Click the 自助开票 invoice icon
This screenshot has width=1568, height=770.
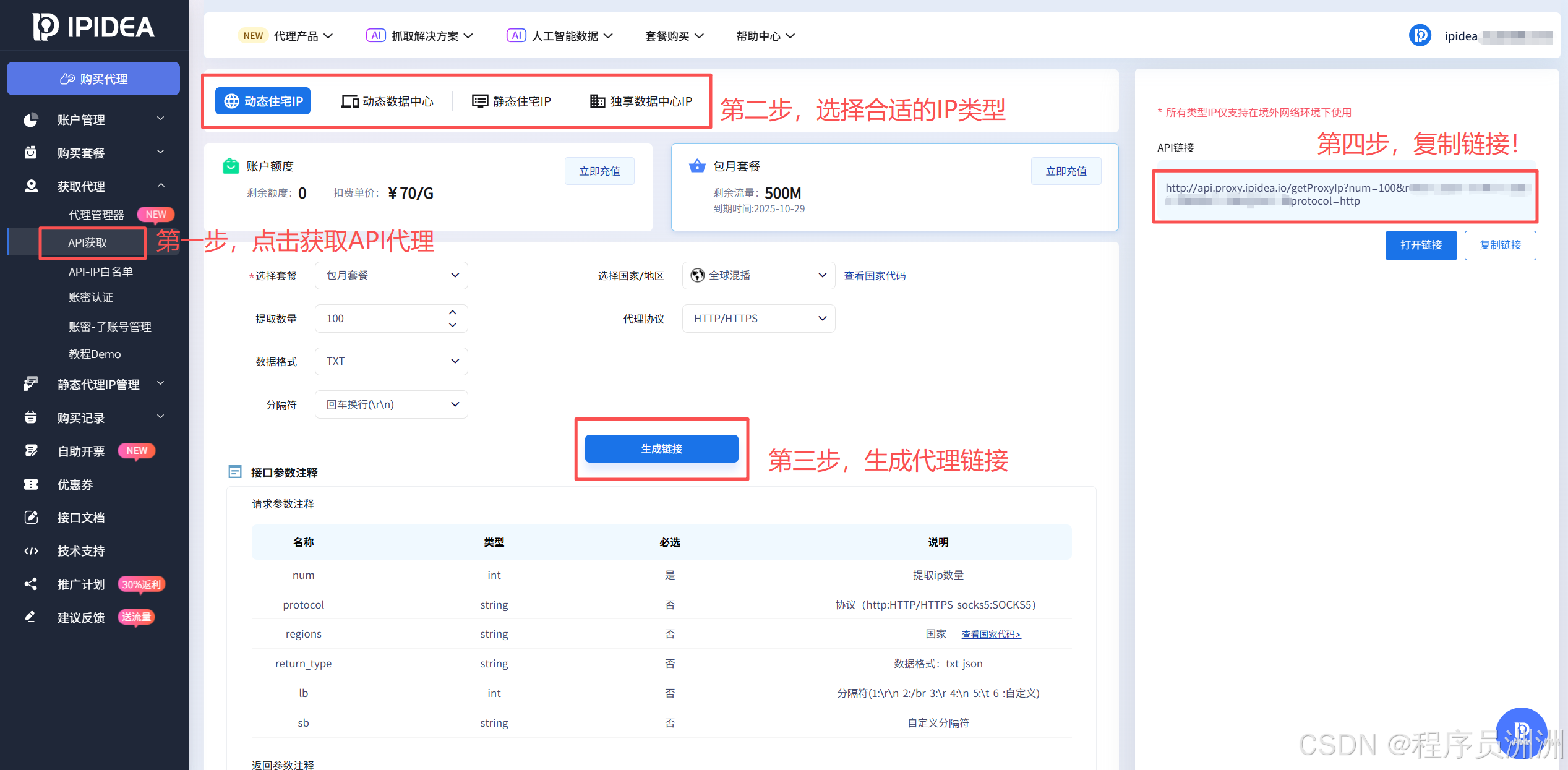pos(30,451)
